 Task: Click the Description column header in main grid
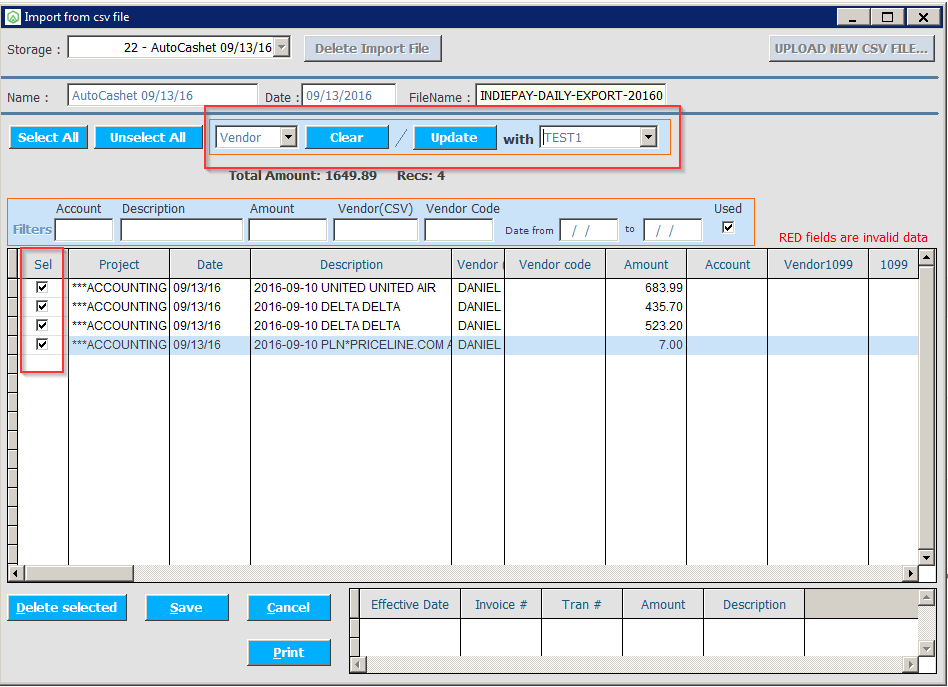pos(351,264)
